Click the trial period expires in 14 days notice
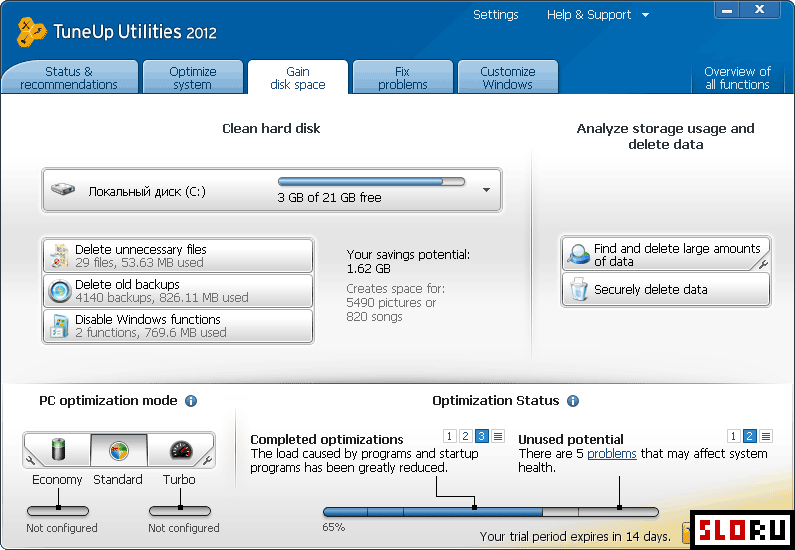The height and width of the screenshot is (550, 795). click(574, 536)
